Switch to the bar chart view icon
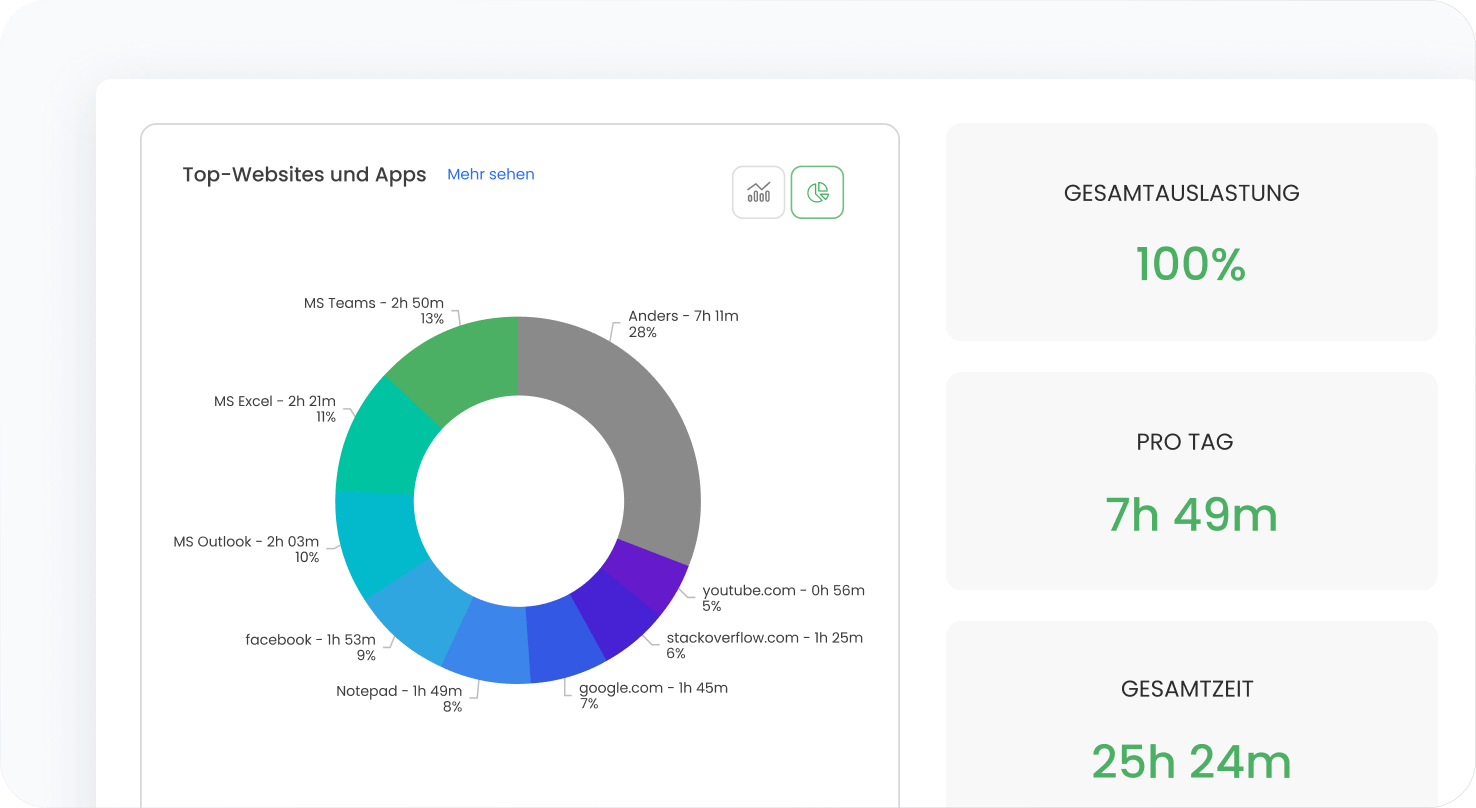Screen dimensions: 1476x808 click(758, 192)
